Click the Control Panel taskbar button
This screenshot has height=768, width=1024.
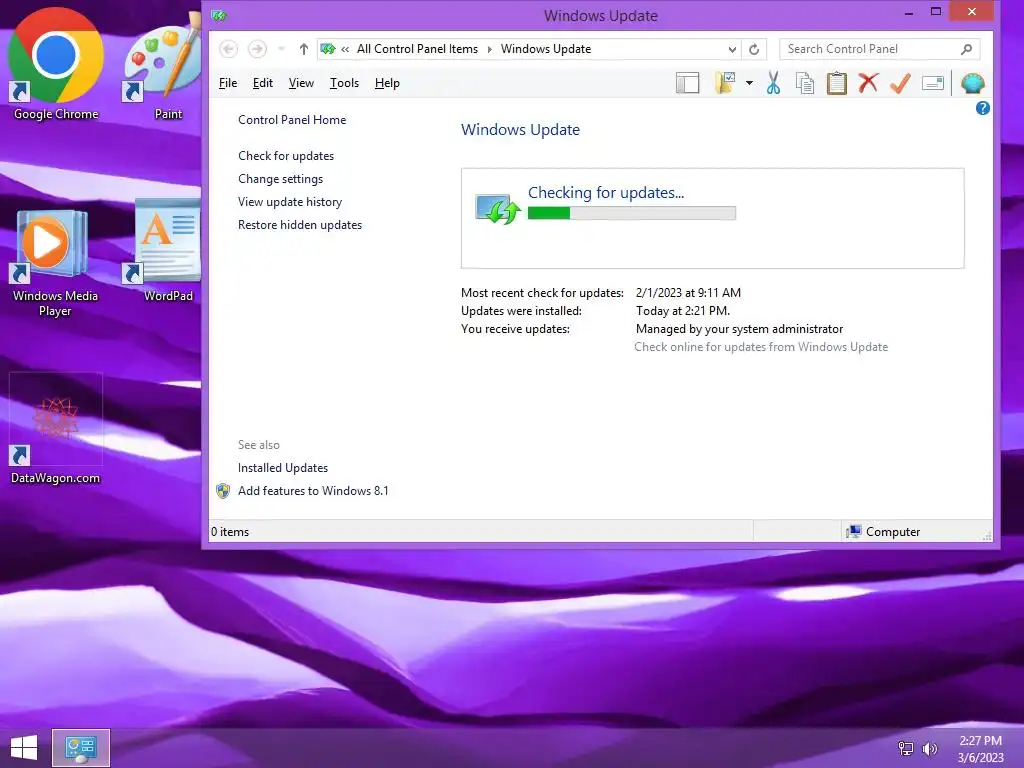81,748
